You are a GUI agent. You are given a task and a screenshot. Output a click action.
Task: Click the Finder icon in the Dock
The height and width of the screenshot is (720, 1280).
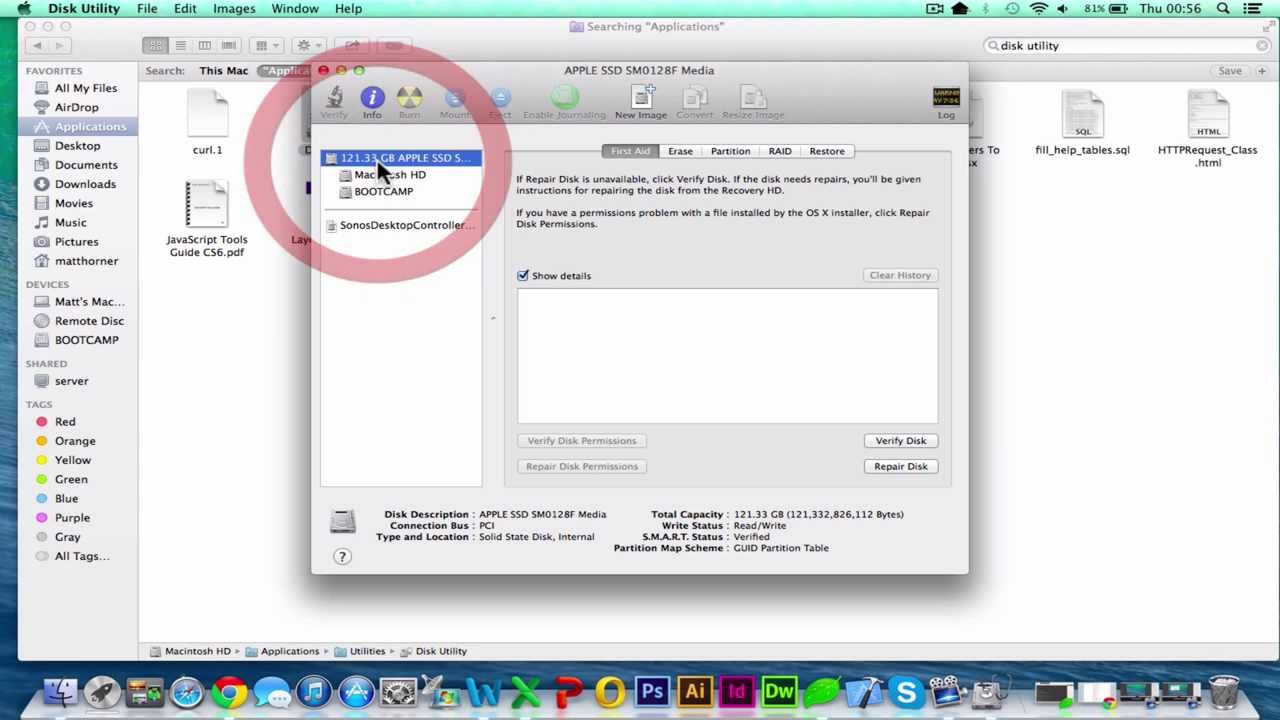[60, 692]
